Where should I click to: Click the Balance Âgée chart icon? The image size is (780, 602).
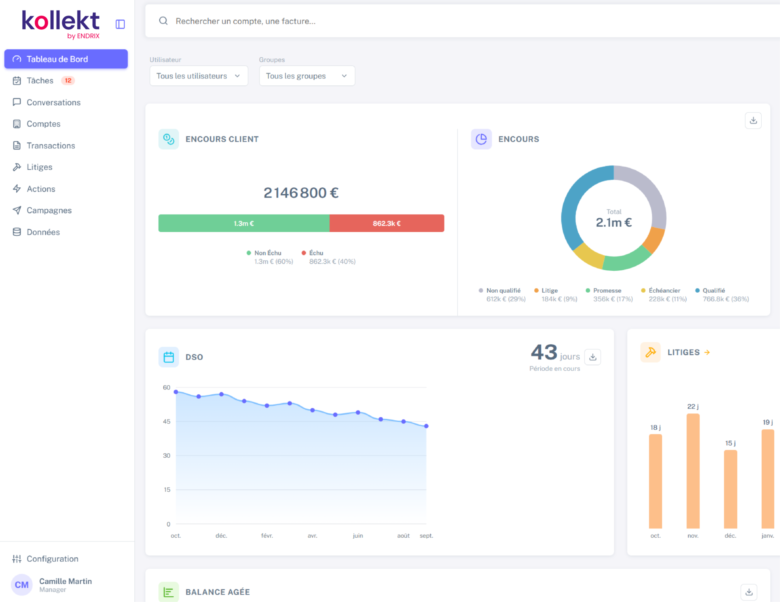pyautogui.click(x=169, y=592)
